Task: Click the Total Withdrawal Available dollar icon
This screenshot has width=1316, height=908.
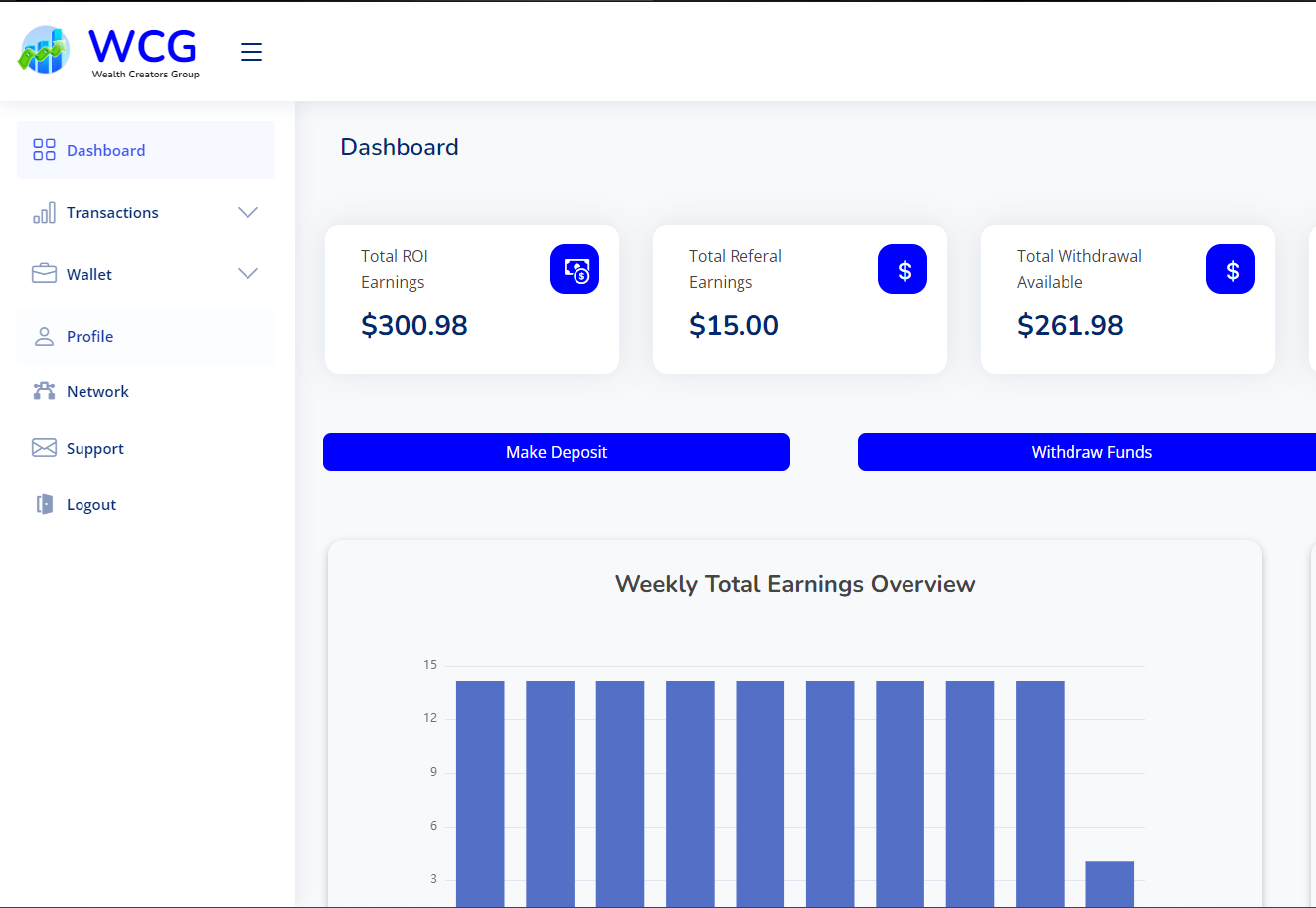Action: click(x=1231, y=269)
